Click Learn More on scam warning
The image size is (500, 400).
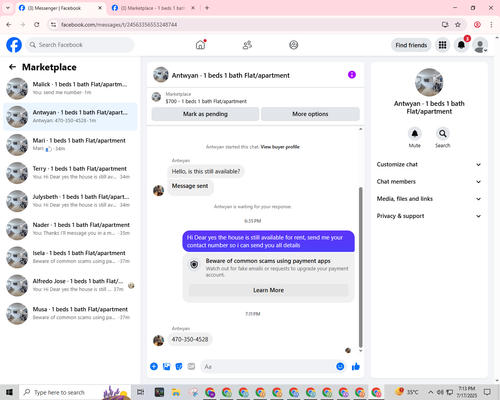[x=268, y=290]
